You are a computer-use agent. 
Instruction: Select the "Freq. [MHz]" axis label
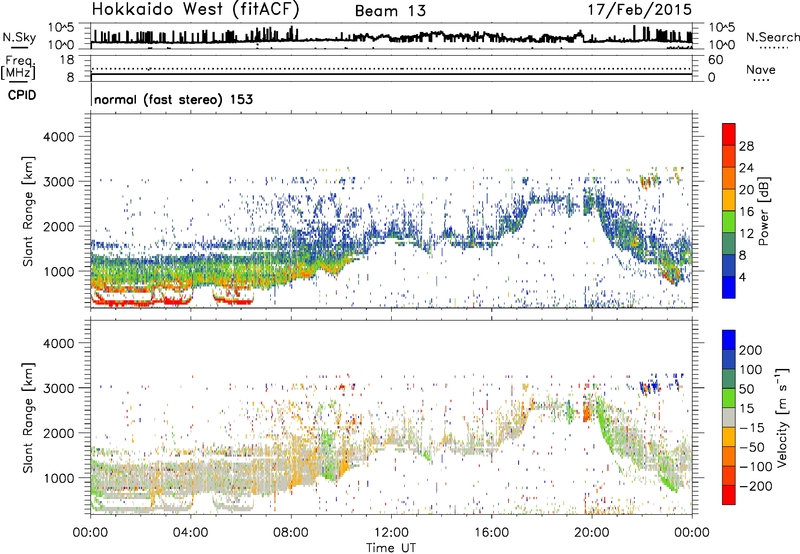click(x=18, y=68)
